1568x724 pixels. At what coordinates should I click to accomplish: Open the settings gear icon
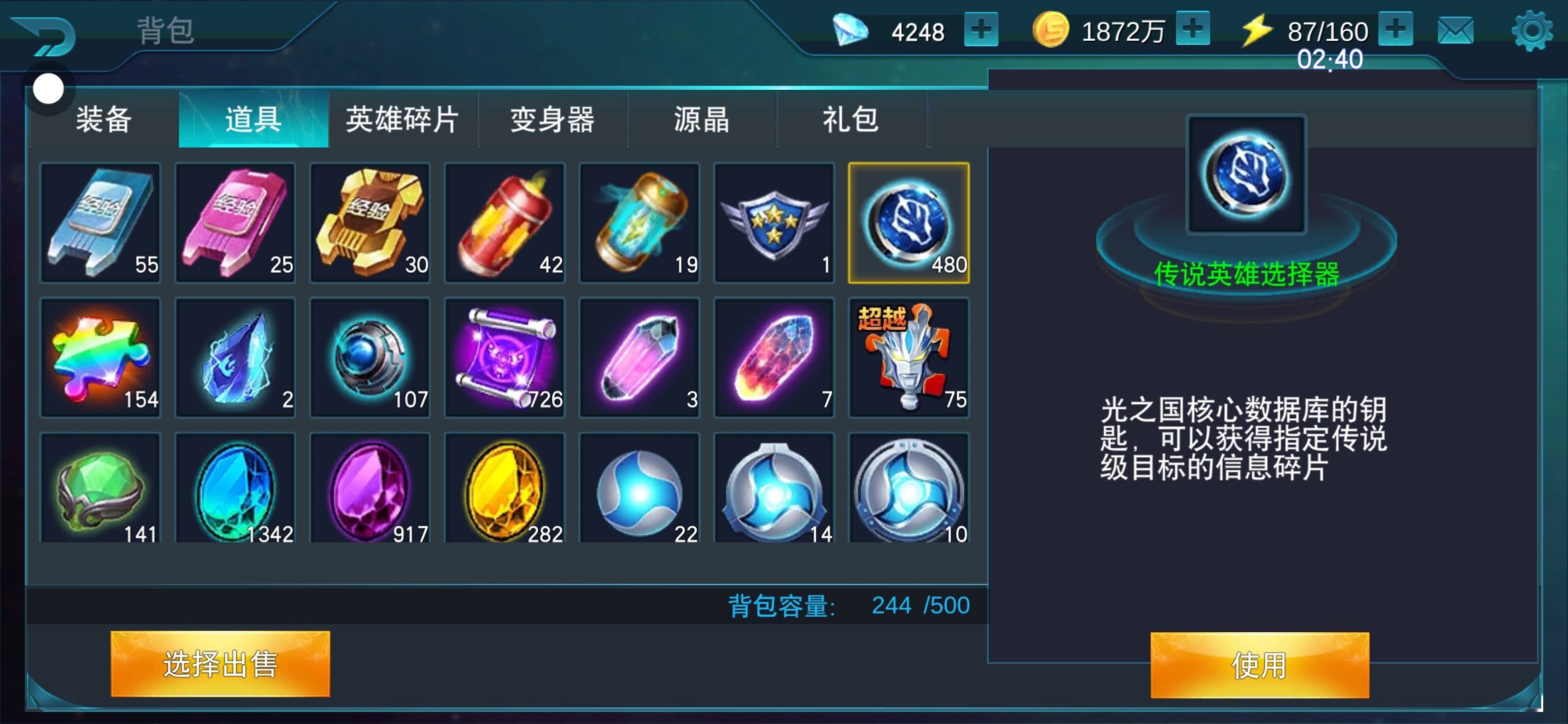(x=1532, y=30)
